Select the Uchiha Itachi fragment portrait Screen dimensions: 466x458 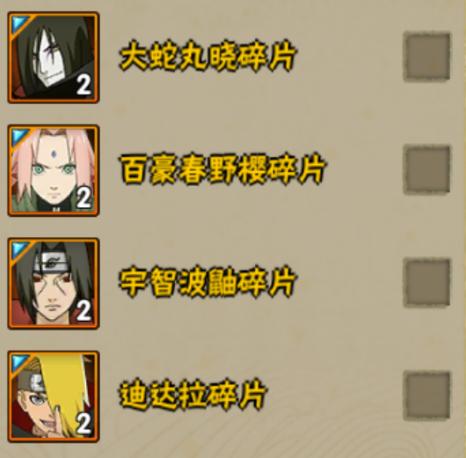(53, 283)
